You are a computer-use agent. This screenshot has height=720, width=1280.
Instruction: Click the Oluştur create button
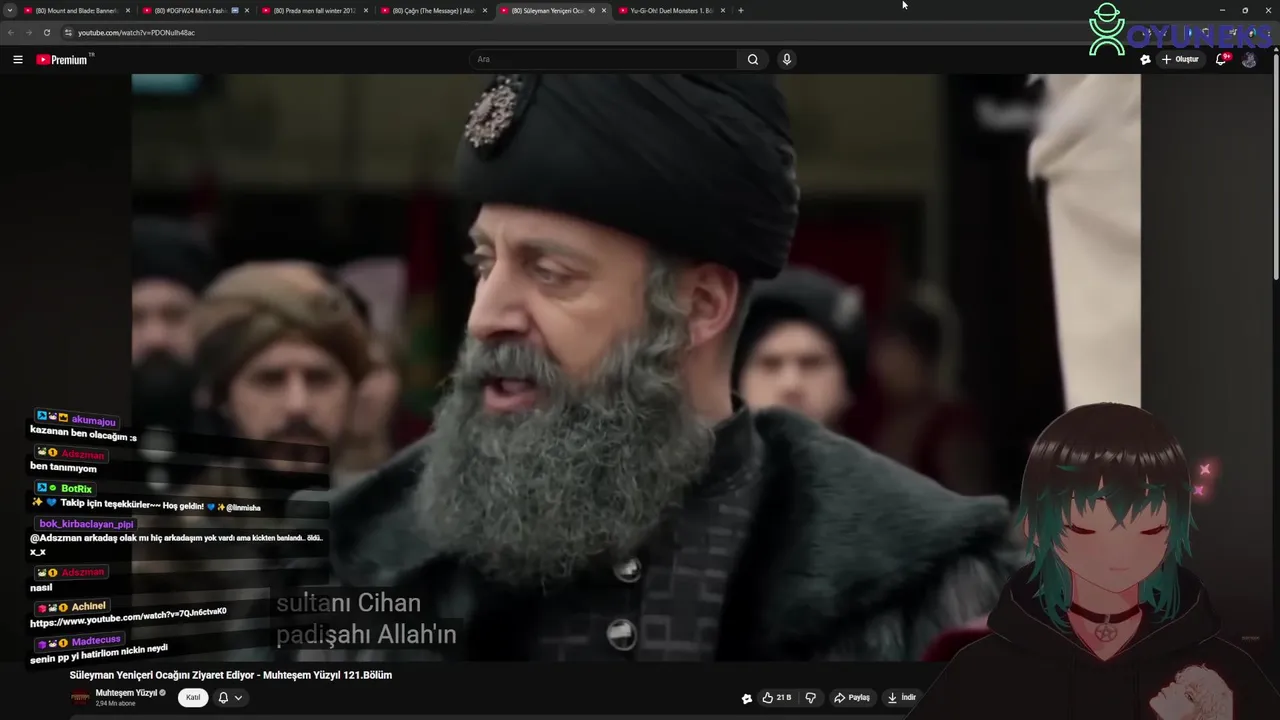click(1180, 59)
